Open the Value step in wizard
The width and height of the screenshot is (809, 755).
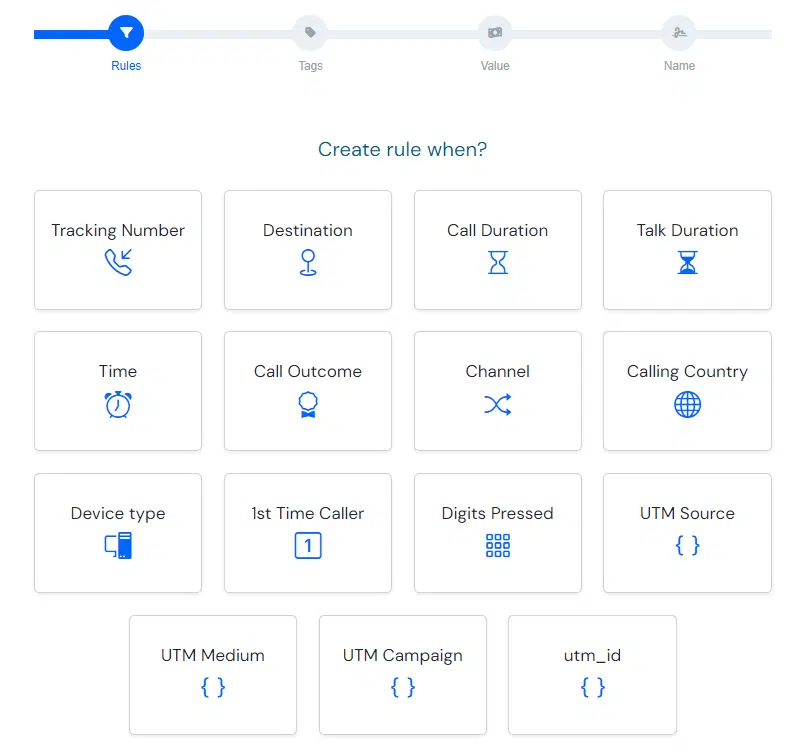point(495,33)
